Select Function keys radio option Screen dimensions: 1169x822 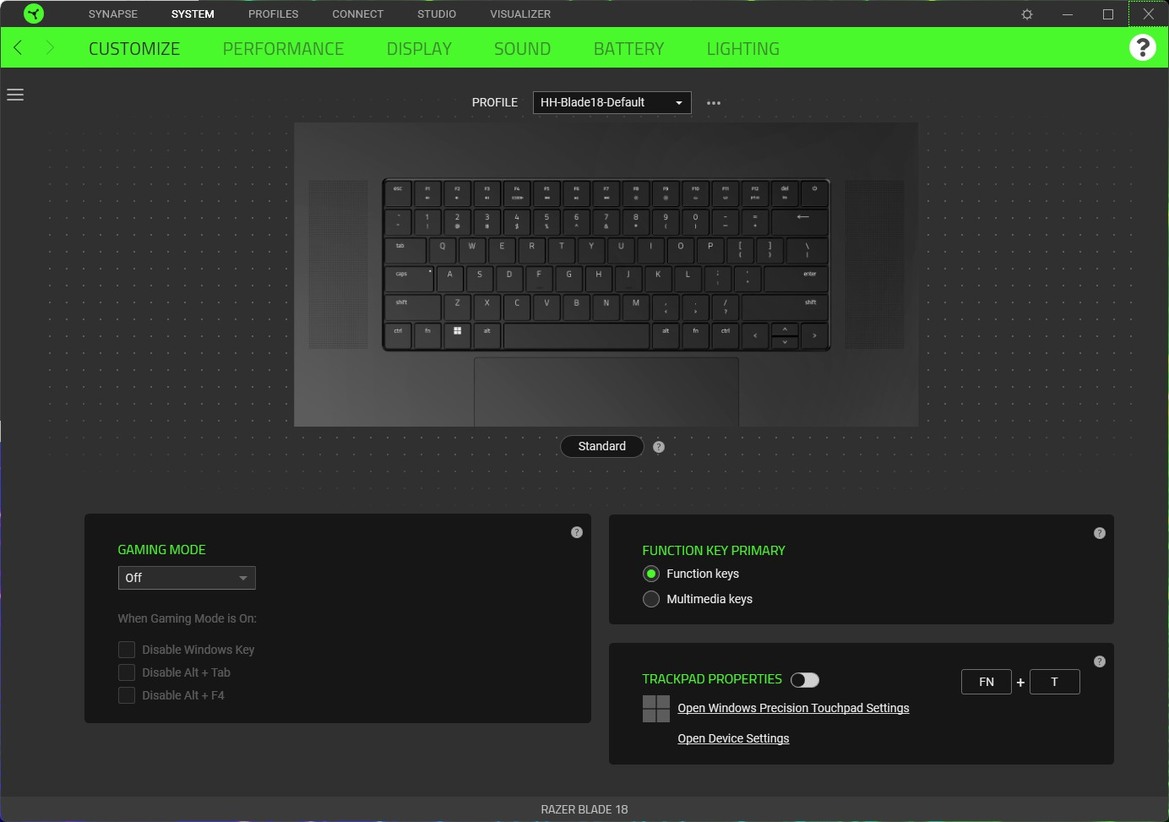click(x=651, y=574)
